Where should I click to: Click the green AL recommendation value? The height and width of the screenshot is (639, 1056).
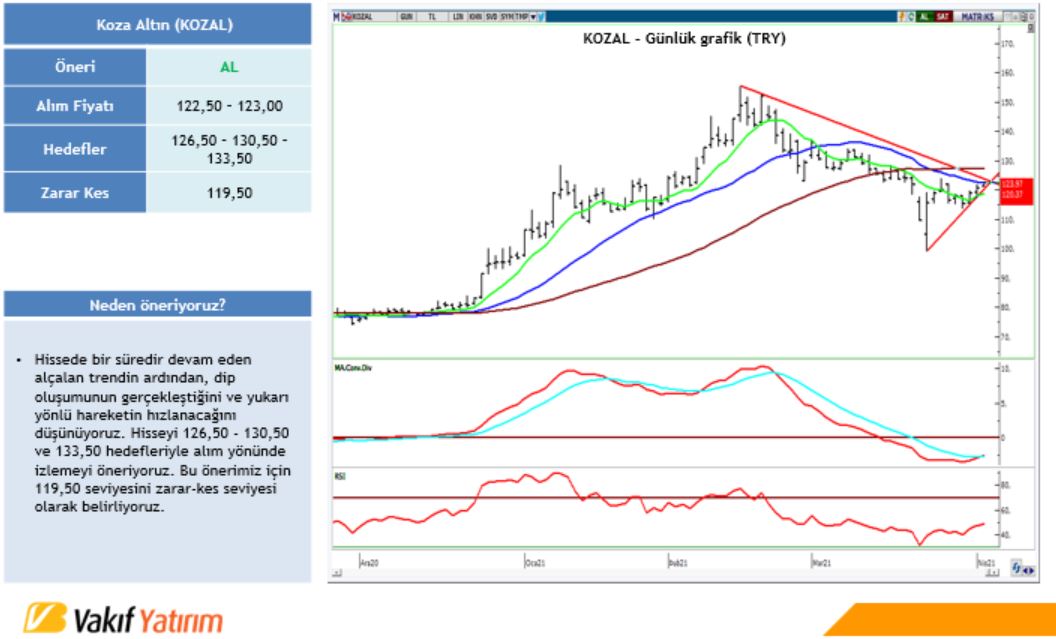tap(229, 67)
